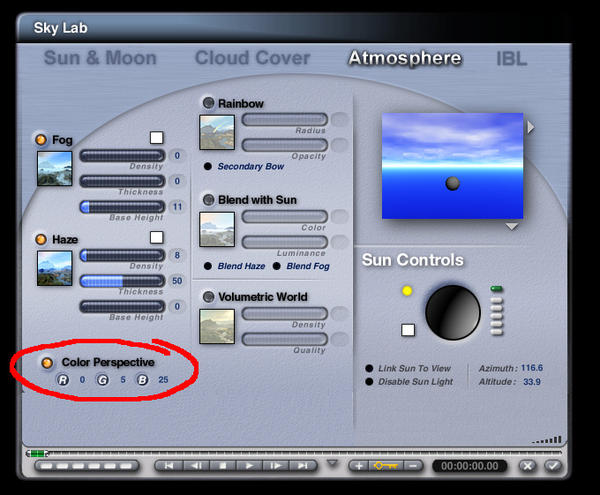Screen dimensions: 600x495
Task: Adjust the Fog Thickness slider
Action: (122, 181)
